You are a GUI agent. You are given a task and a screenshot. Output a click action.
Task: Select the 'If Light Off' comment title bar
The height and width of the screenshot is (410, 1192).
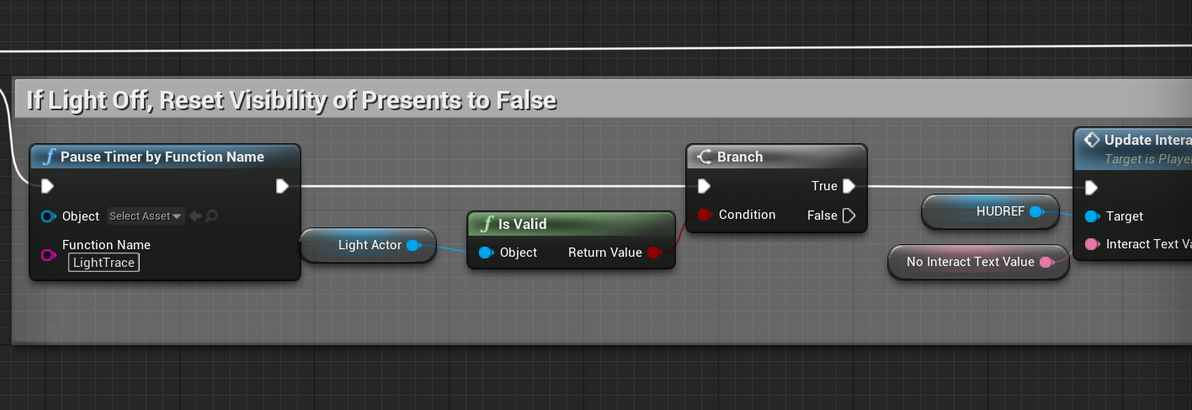(290, 100)
